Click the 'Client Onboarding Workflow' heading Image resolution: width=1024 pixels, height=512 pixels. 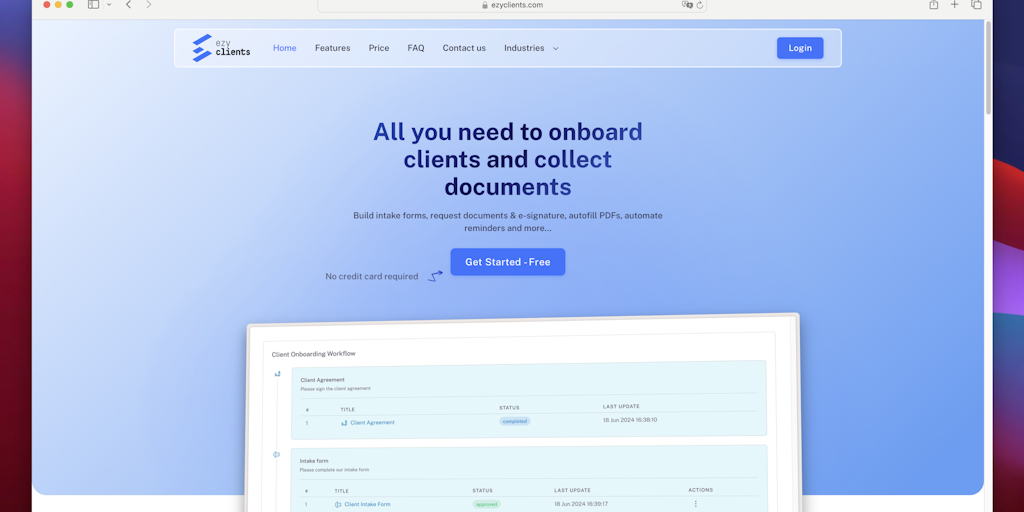pyautogui.click(x=313, y=354)
